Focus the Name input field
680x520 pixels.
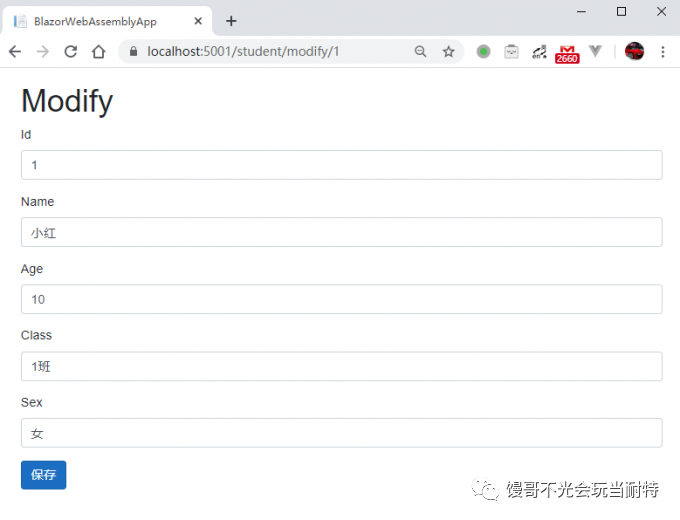(342, 232)
